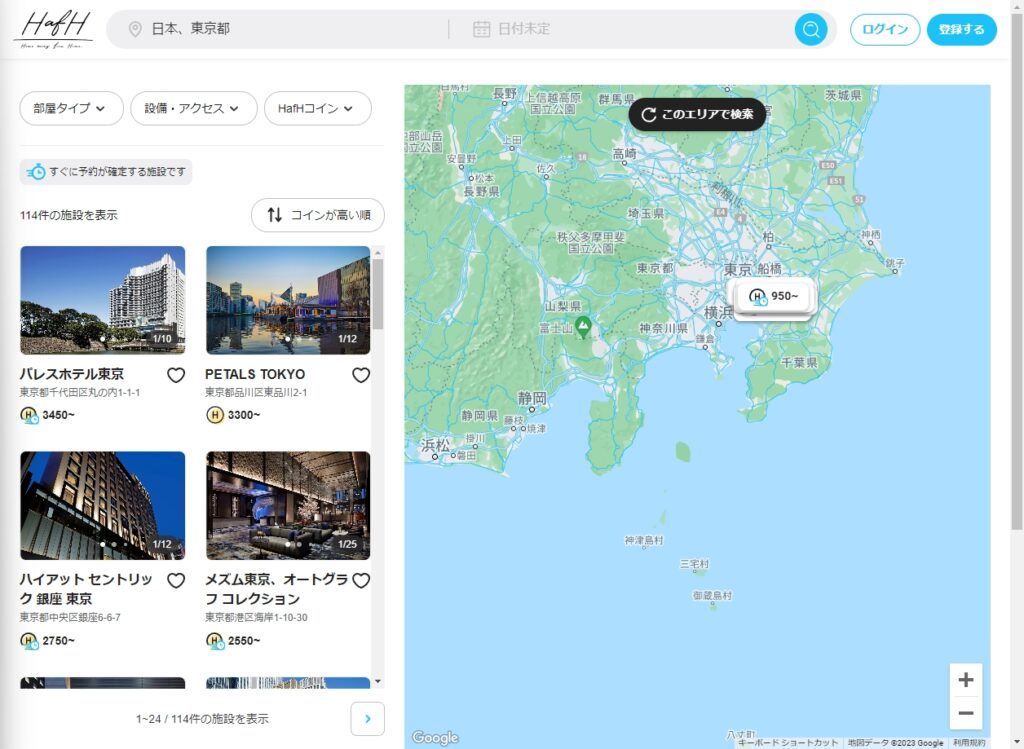Click the ログイン button
Image resolution: width=1024 pixels, height=749 pixels.
(x=885, y=29)
